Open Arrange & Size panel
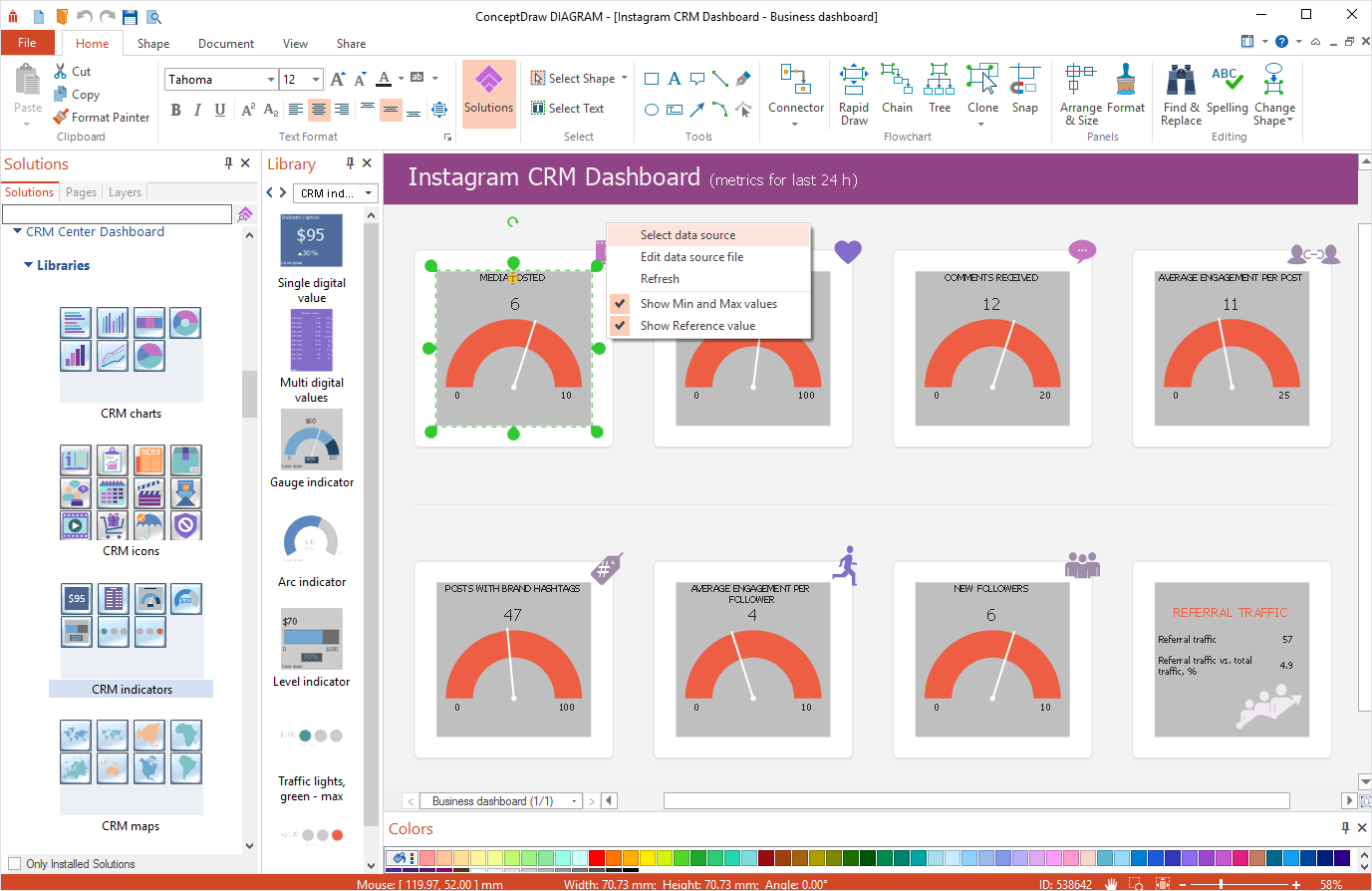This screenshot has height=891, width=1372. coord(1081,94)
